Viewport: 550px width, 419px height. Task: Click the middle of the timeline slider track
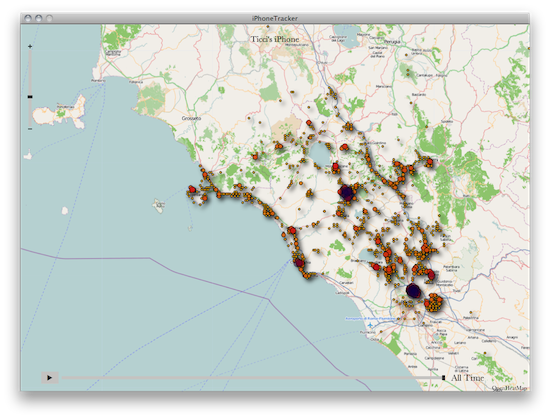pos(252,378)
